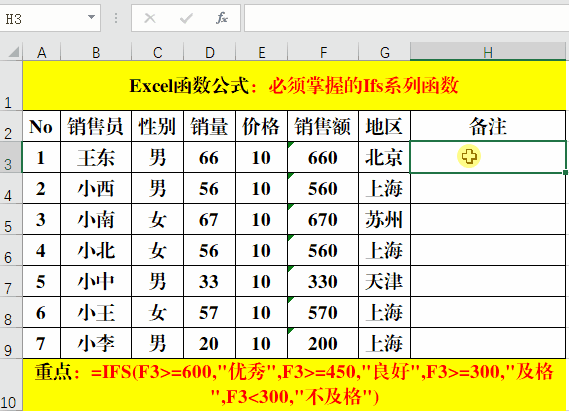The image size is (569, 411).
Task: Select row 2 header
Action: point(11,126)
